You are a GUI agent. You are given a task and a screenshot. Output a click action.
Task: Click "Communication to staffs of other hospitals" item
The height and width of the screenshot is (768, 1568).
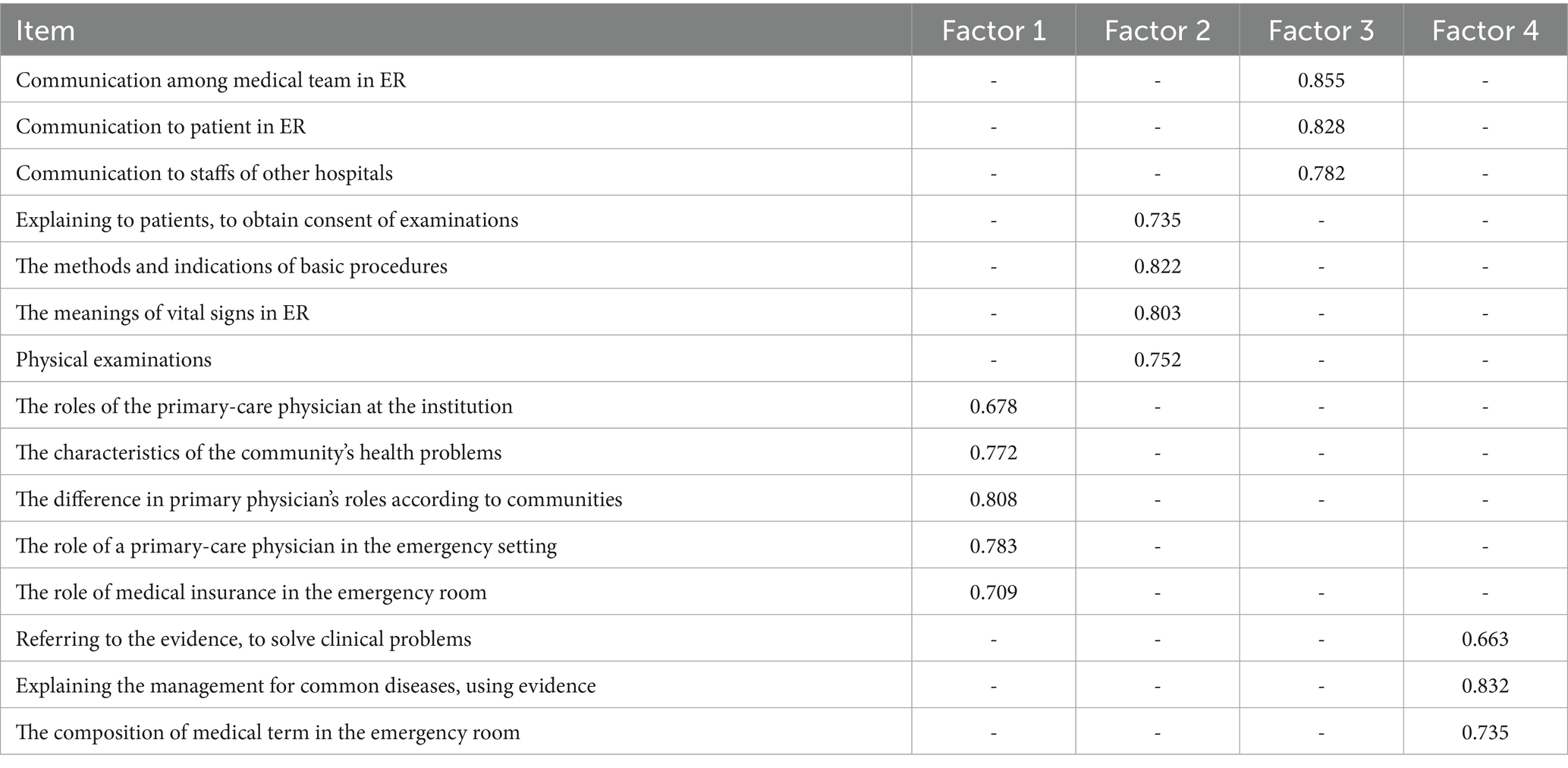pos(204,174)
